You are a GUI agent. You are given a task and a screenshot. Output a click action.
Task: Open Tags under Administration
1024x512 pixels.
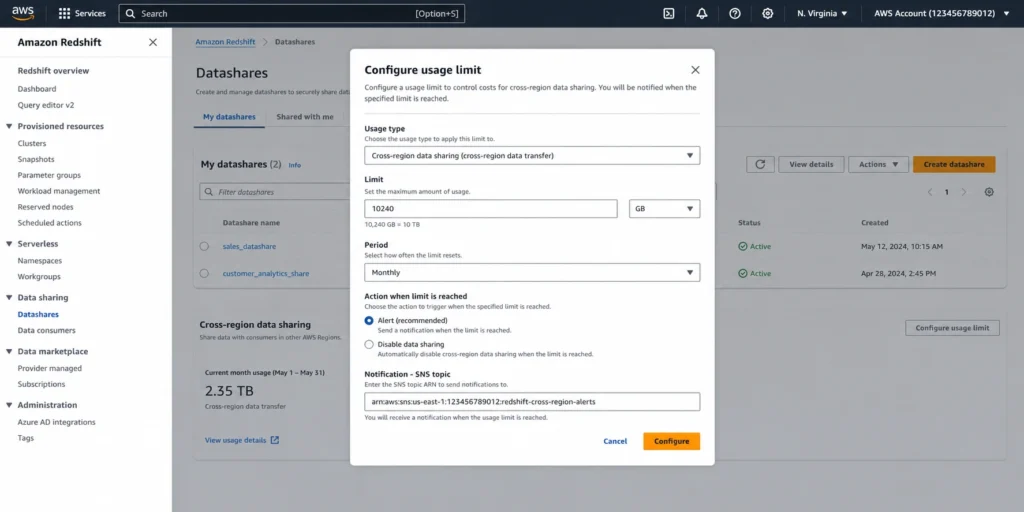click(25, 438)
